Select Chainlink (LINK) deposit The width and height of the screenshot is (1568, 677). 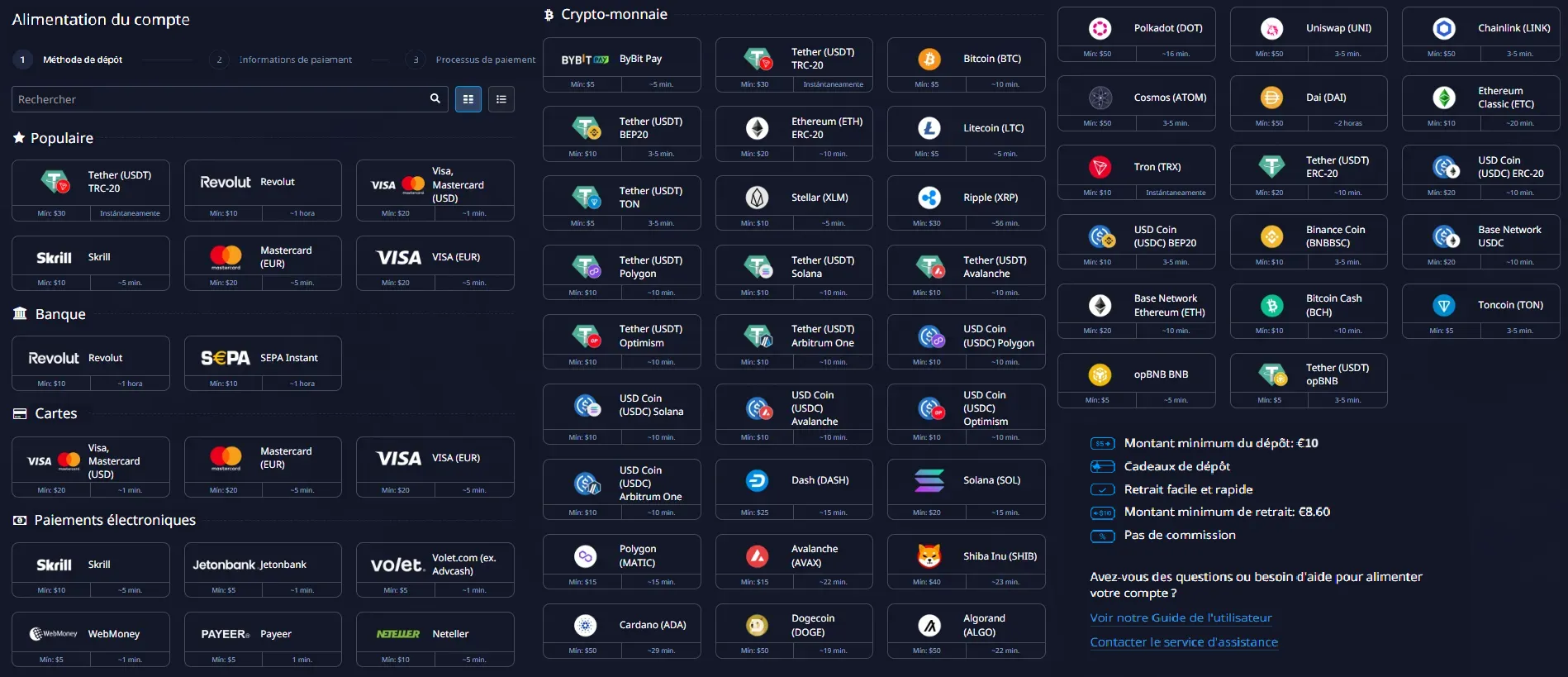pos(1481,34)
